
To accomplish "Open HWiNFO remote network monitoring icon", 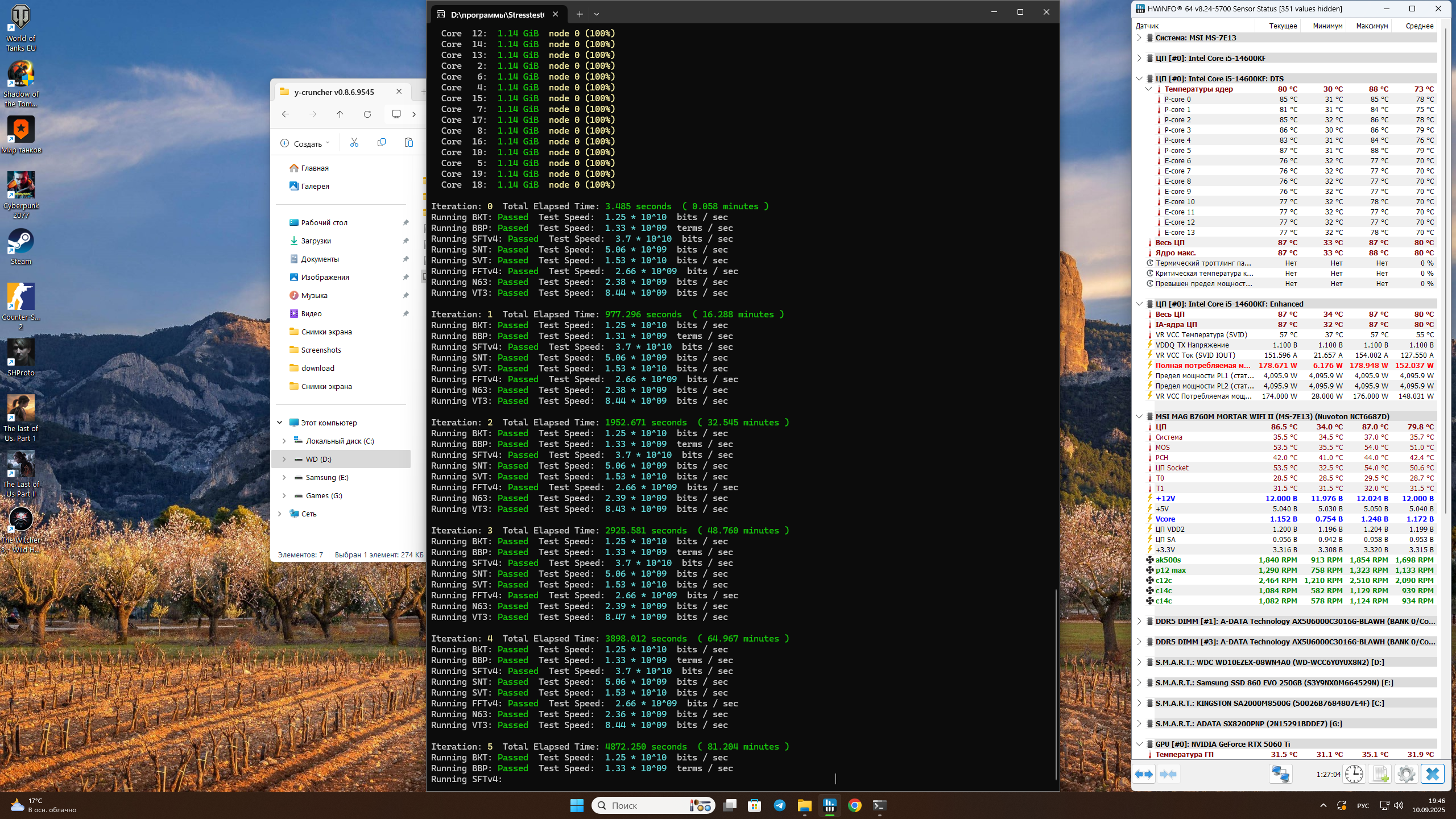I will [1281, 774].
